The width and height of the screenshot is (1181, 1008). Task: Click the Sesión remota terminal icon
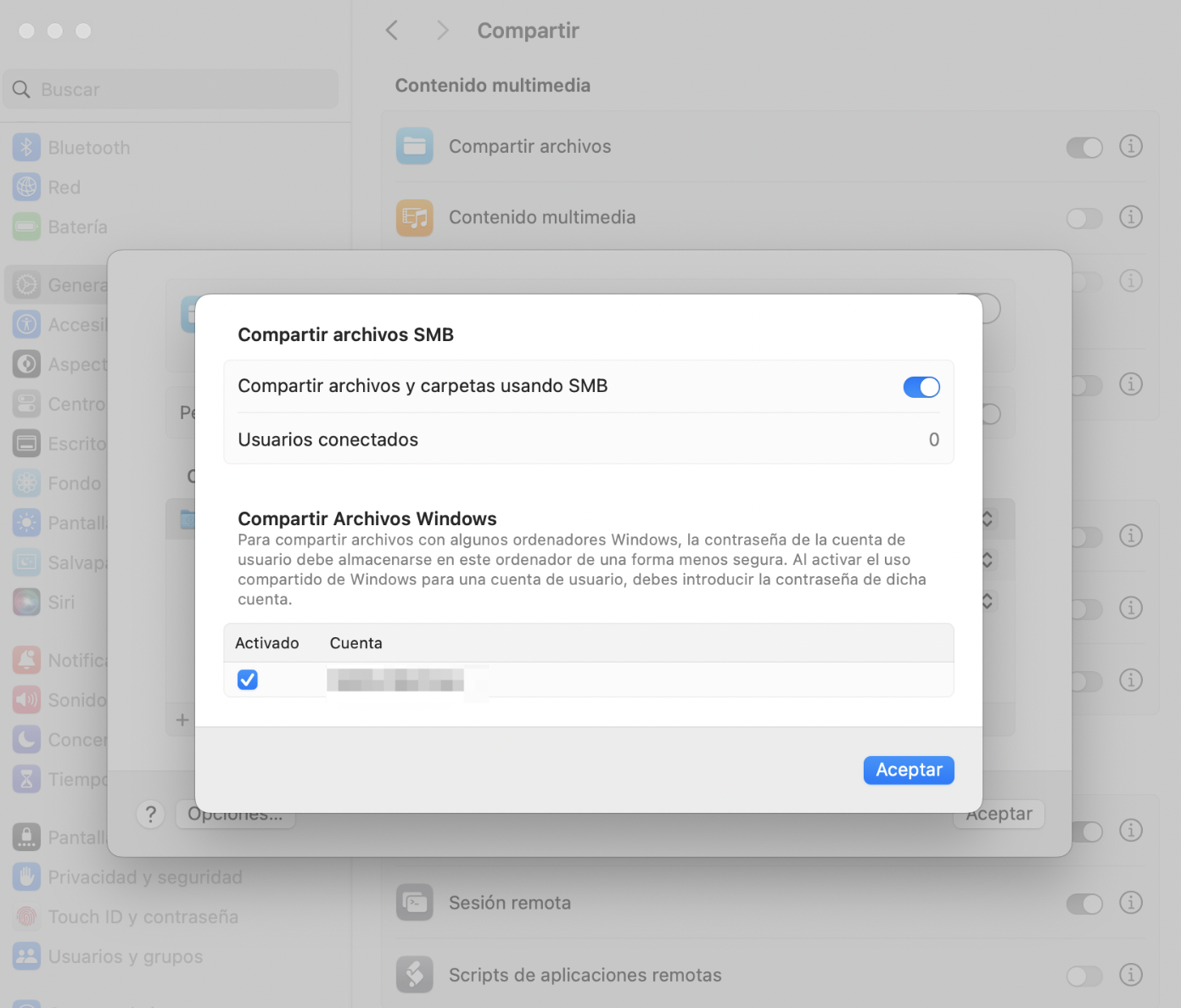[x=415, y=903]
